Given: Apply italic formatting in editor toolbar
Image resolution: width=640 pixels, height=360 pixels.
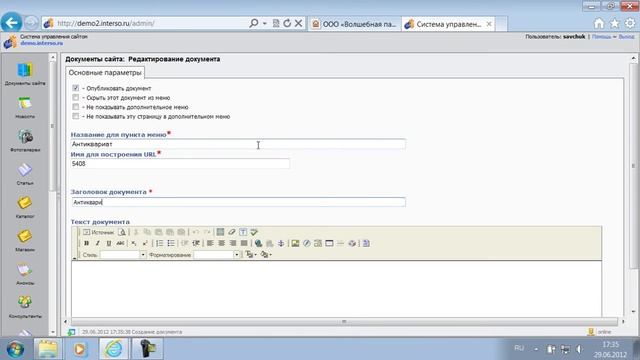Looking at the screenshot, I should click(x=98, y=243).
